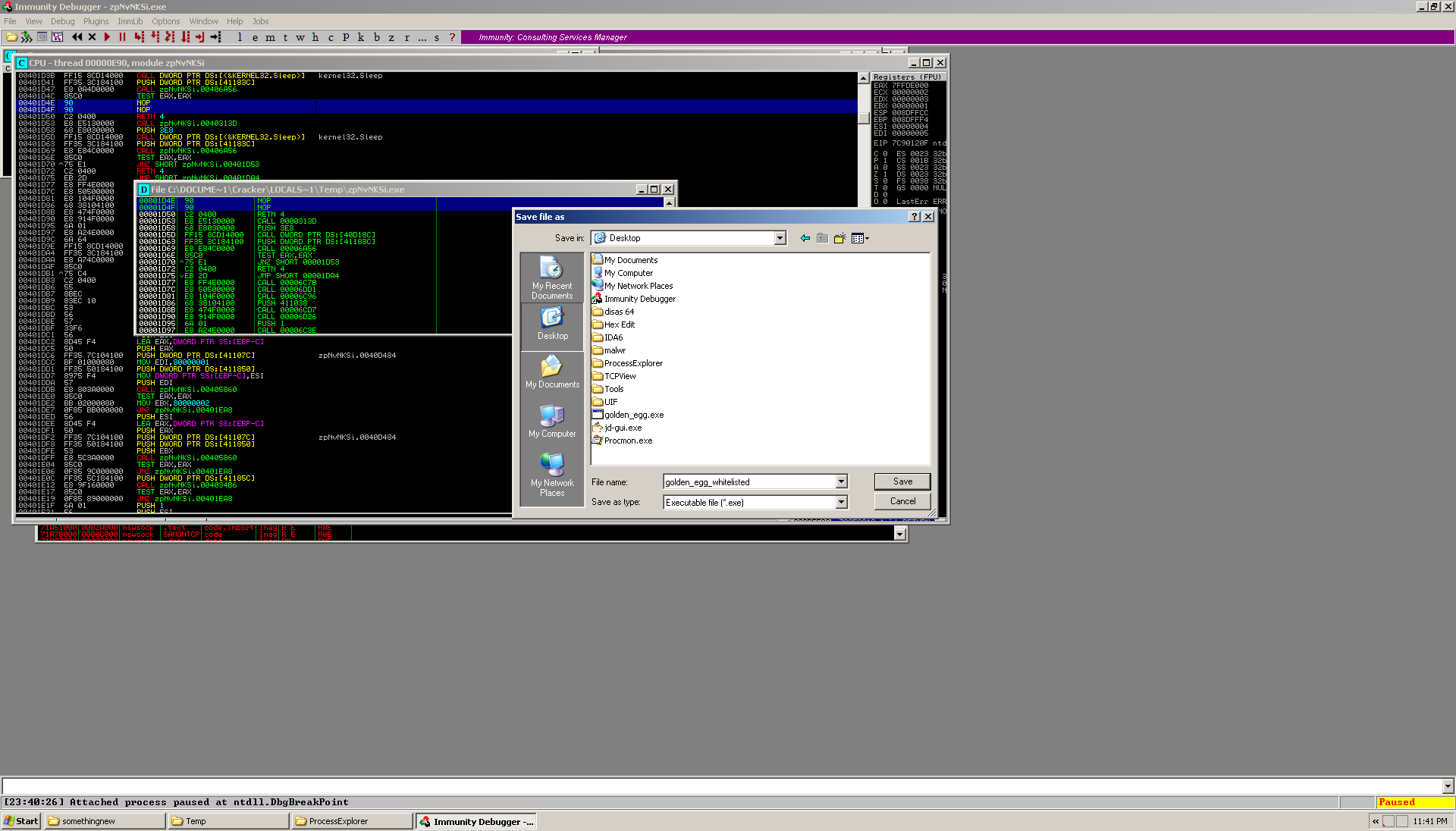This screenshot has height=831, width=1456.
Task: Expand the Save in Desktop dropdown
Action: (x=780, y=238)
